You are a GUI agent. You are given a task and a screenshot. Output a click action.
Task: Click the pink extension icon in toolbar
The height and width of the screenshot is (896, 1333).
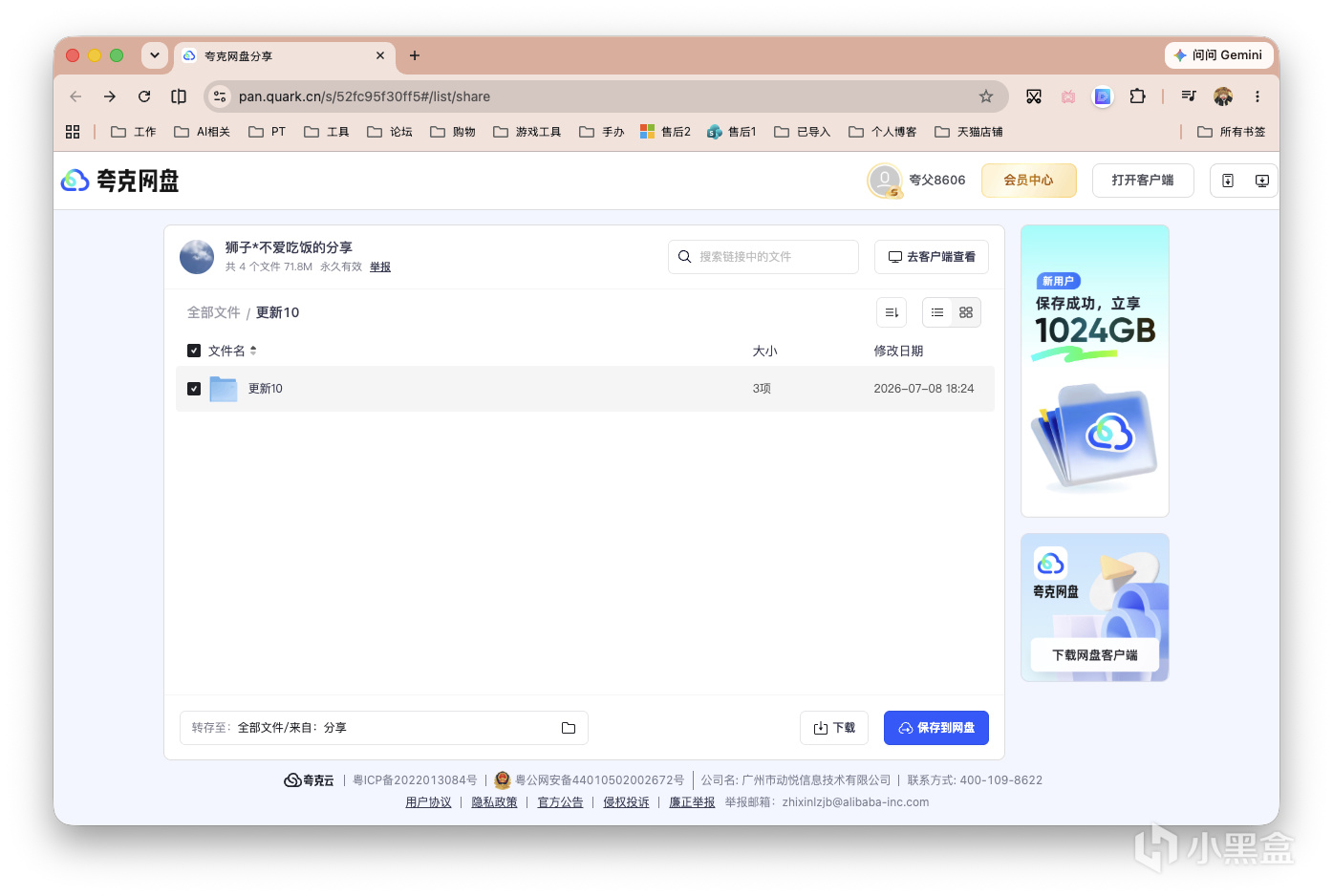coord(1068,96)
